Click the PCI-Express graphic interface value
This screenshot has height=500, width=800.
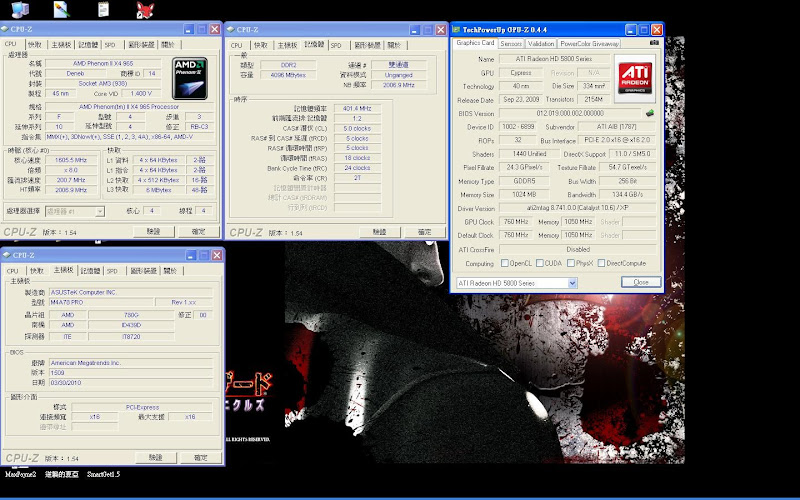point(142,407)
